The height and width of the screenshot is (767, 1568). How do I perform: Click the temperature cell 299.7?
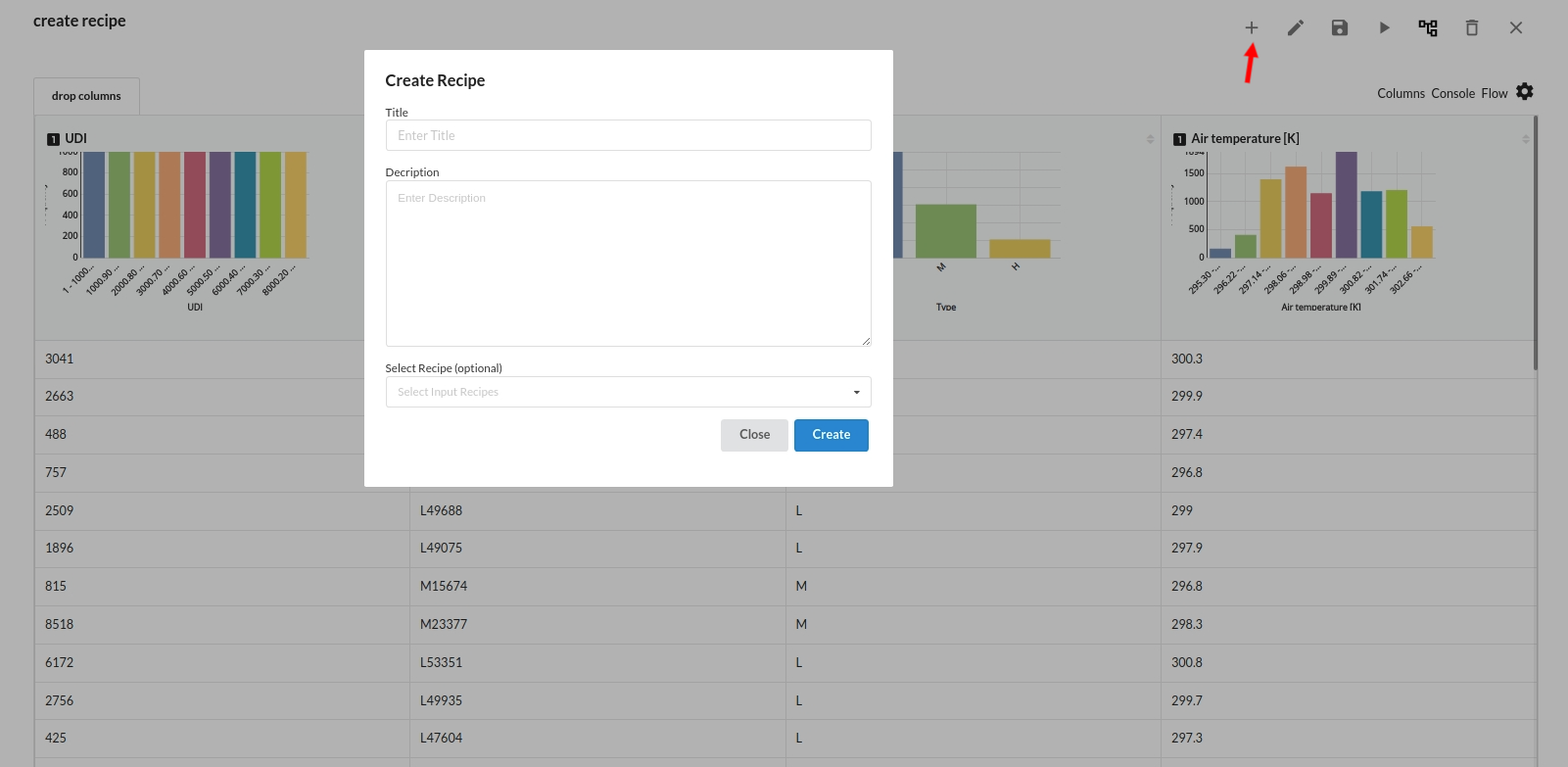[x=1347, y=700]
